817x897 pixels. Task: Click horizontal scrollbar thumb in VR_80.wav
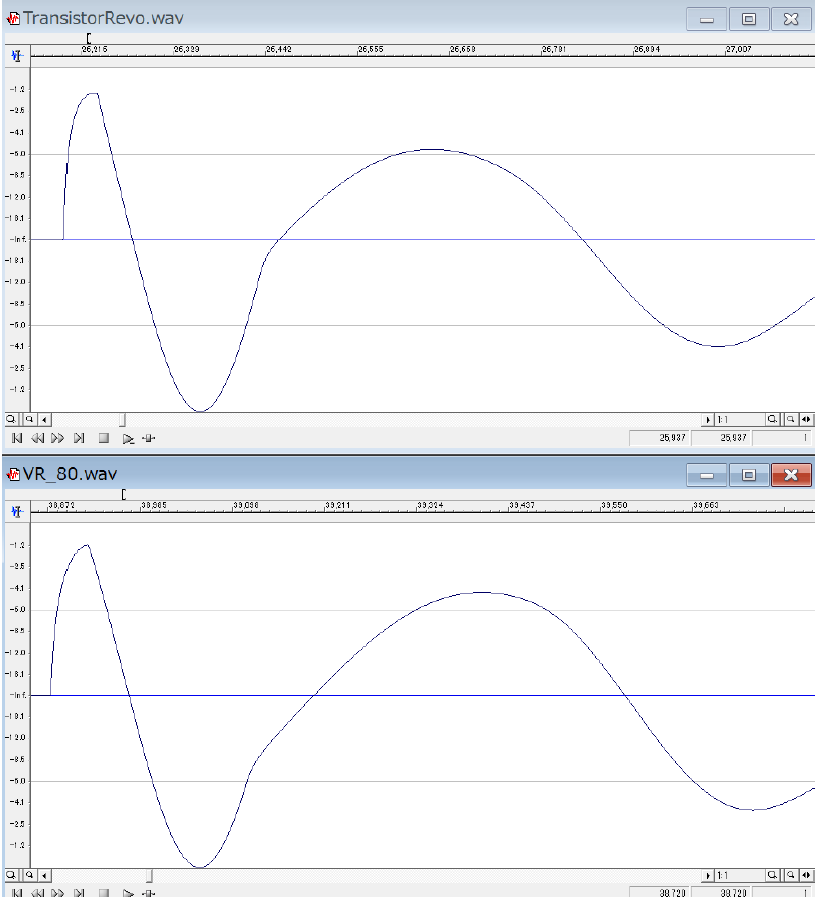[x=151, y=875]
